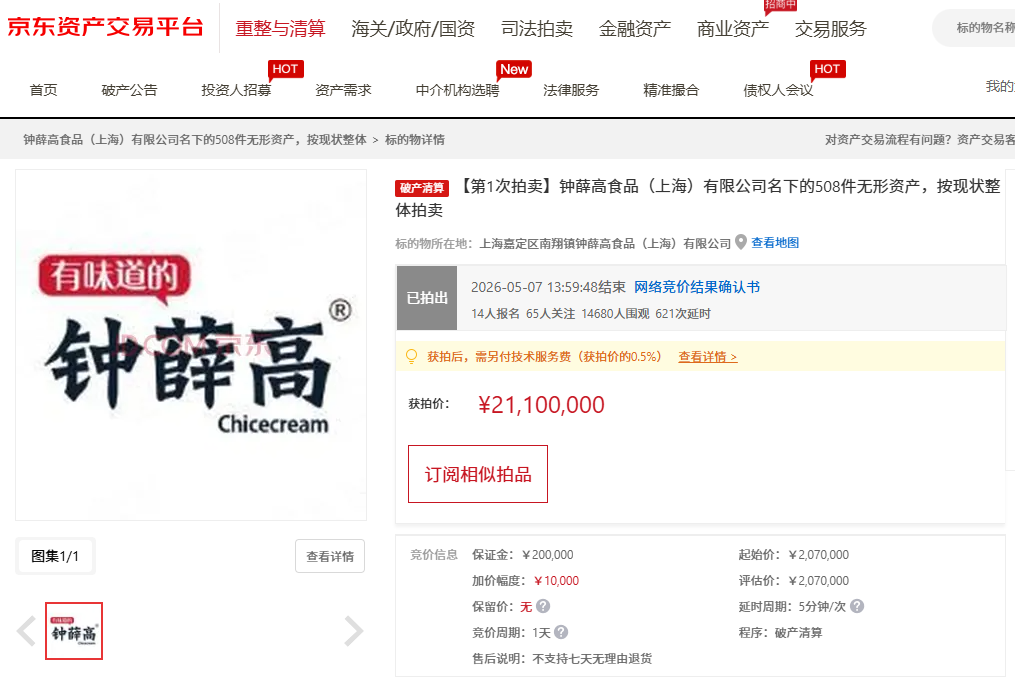Click HOT badge above 债权人会议
Screen dimensions: 1015x677
coord(827,69)
